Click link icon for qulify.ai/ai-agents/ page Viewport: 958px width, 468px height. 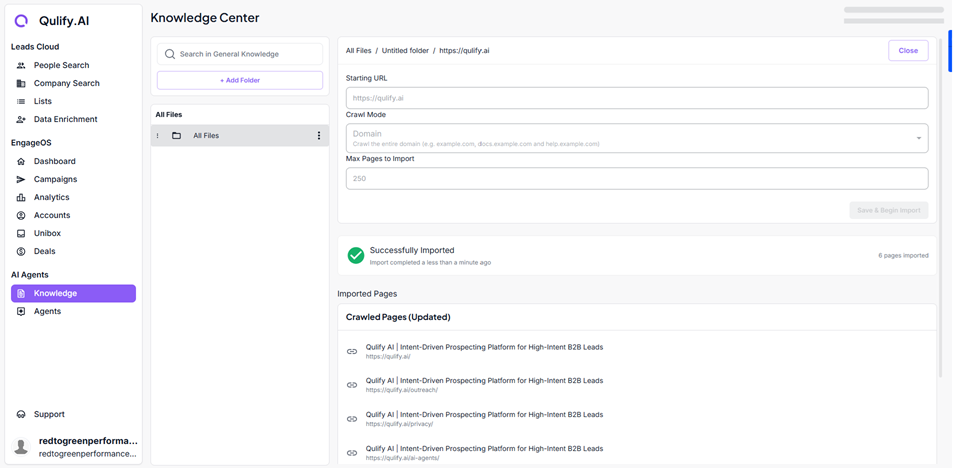point(352,453)
